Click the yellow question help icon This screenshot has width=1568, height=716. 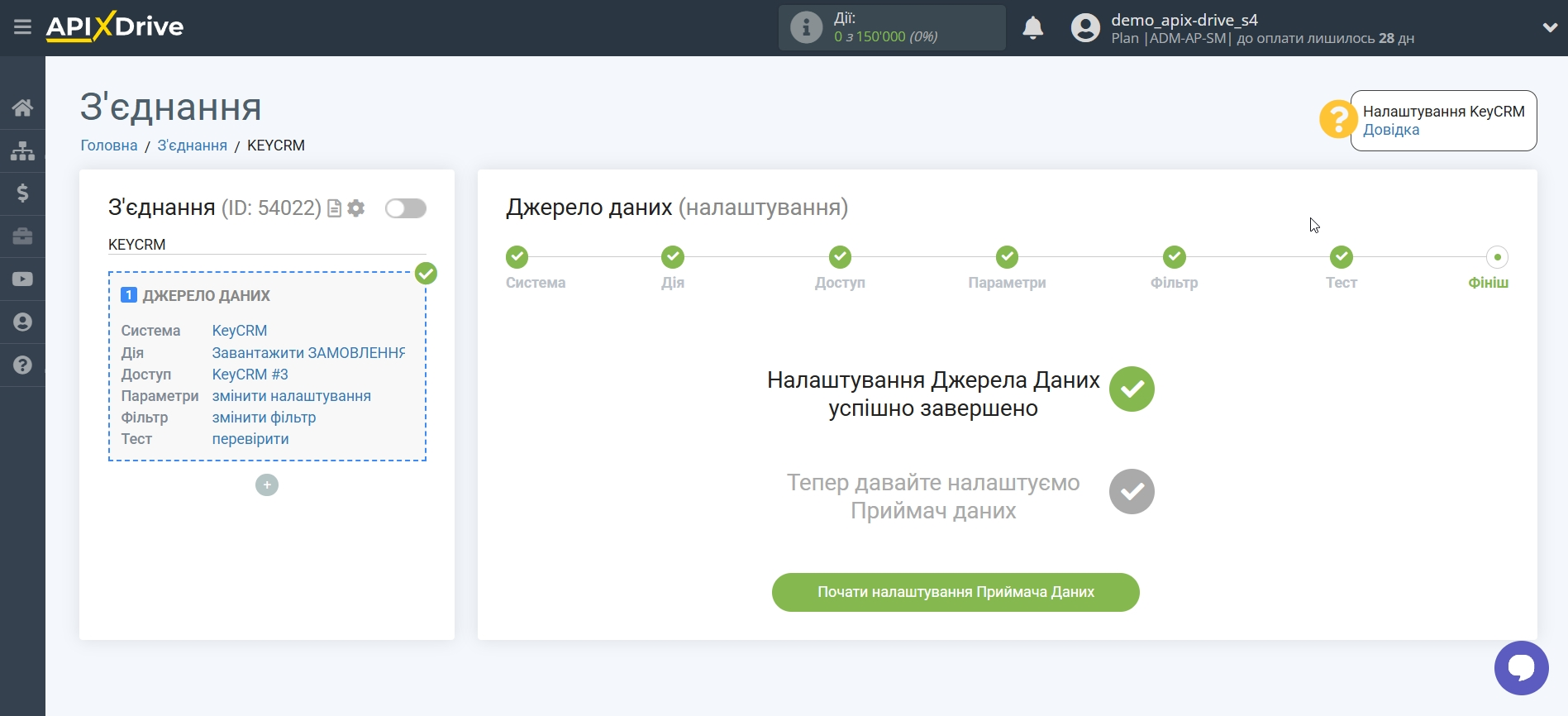click(x=1337, y=120)
